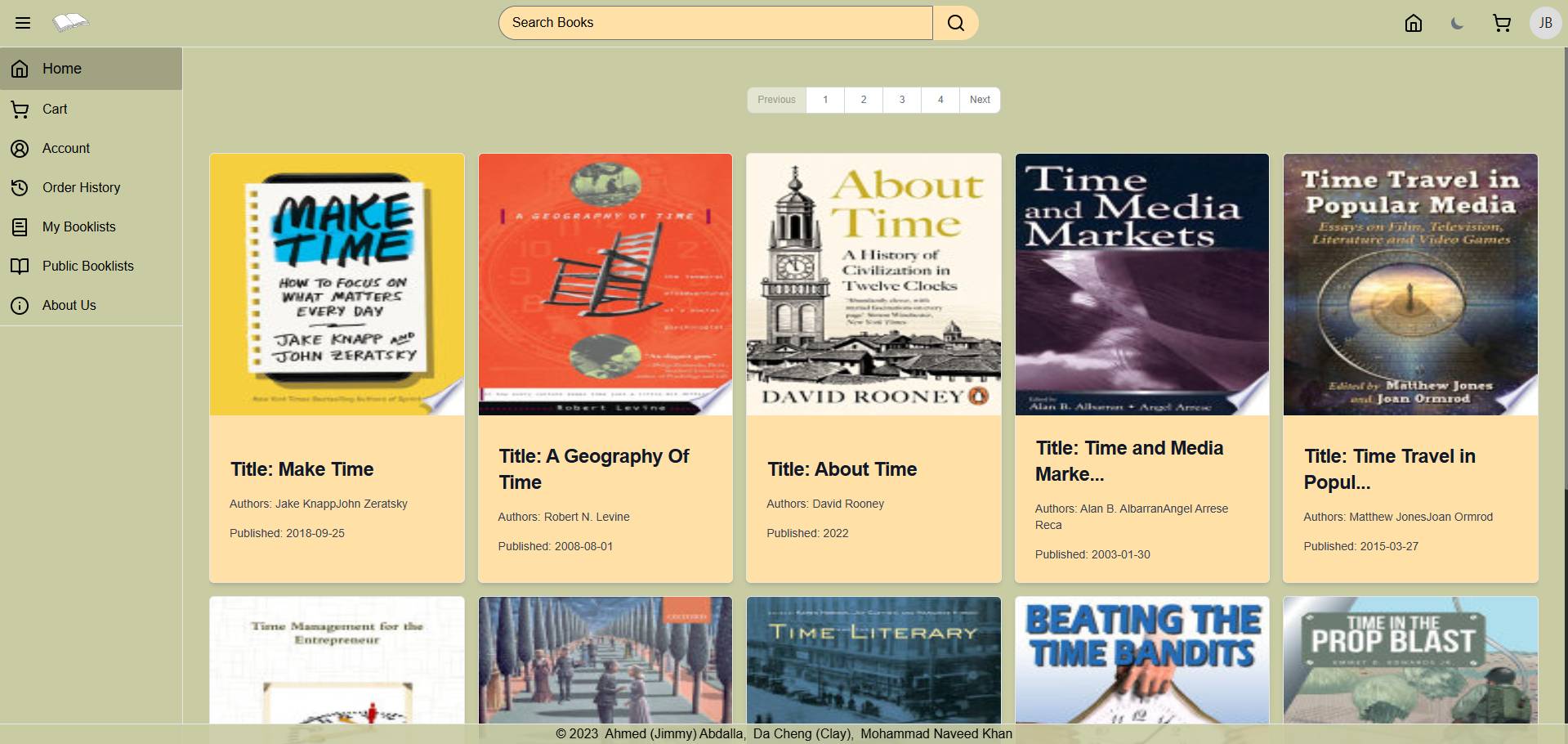Open the hamburger menu

point(23,23)
